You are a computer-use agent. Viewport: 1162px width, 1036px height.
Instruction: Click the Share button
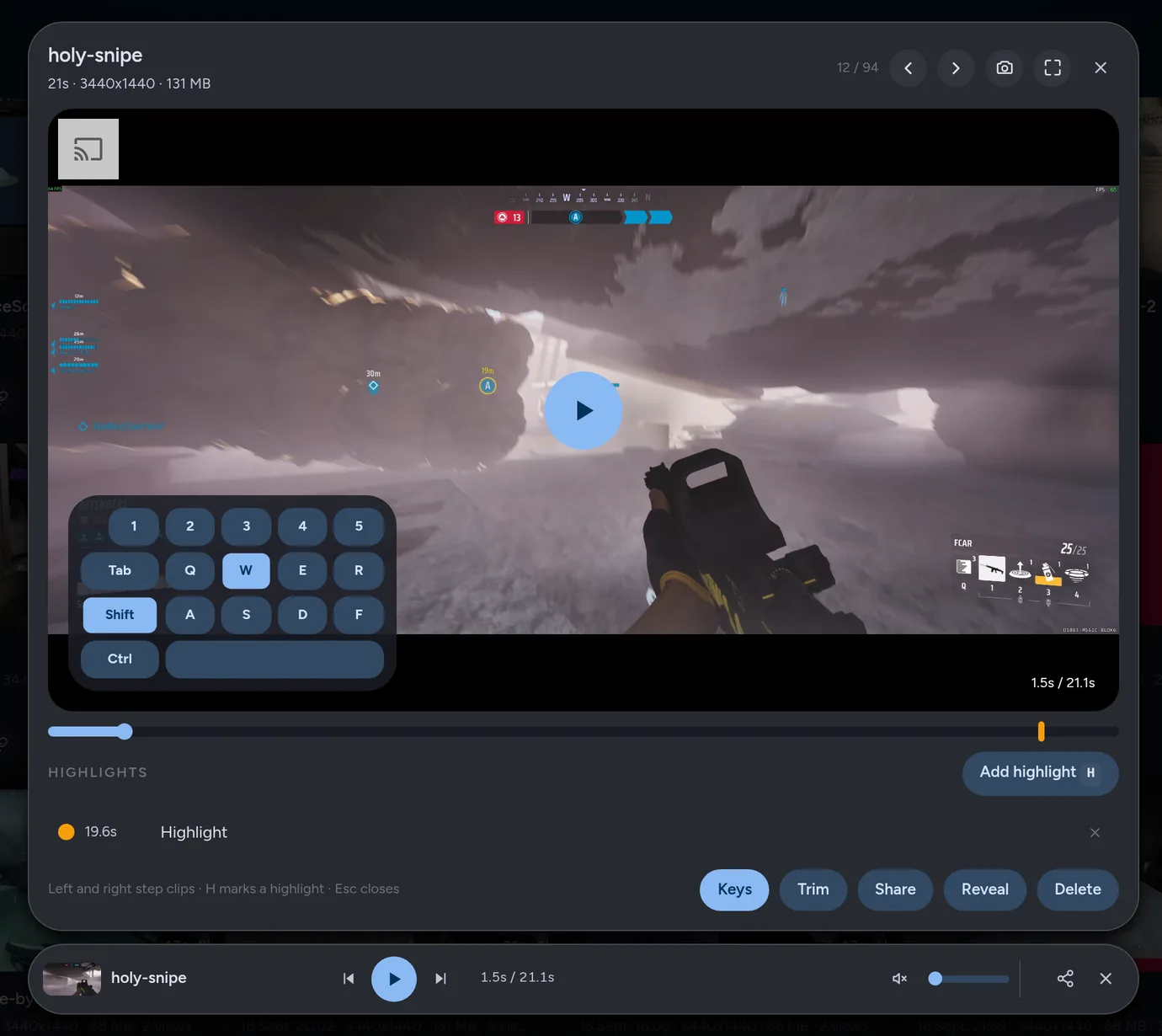click(x=895, y=889)
